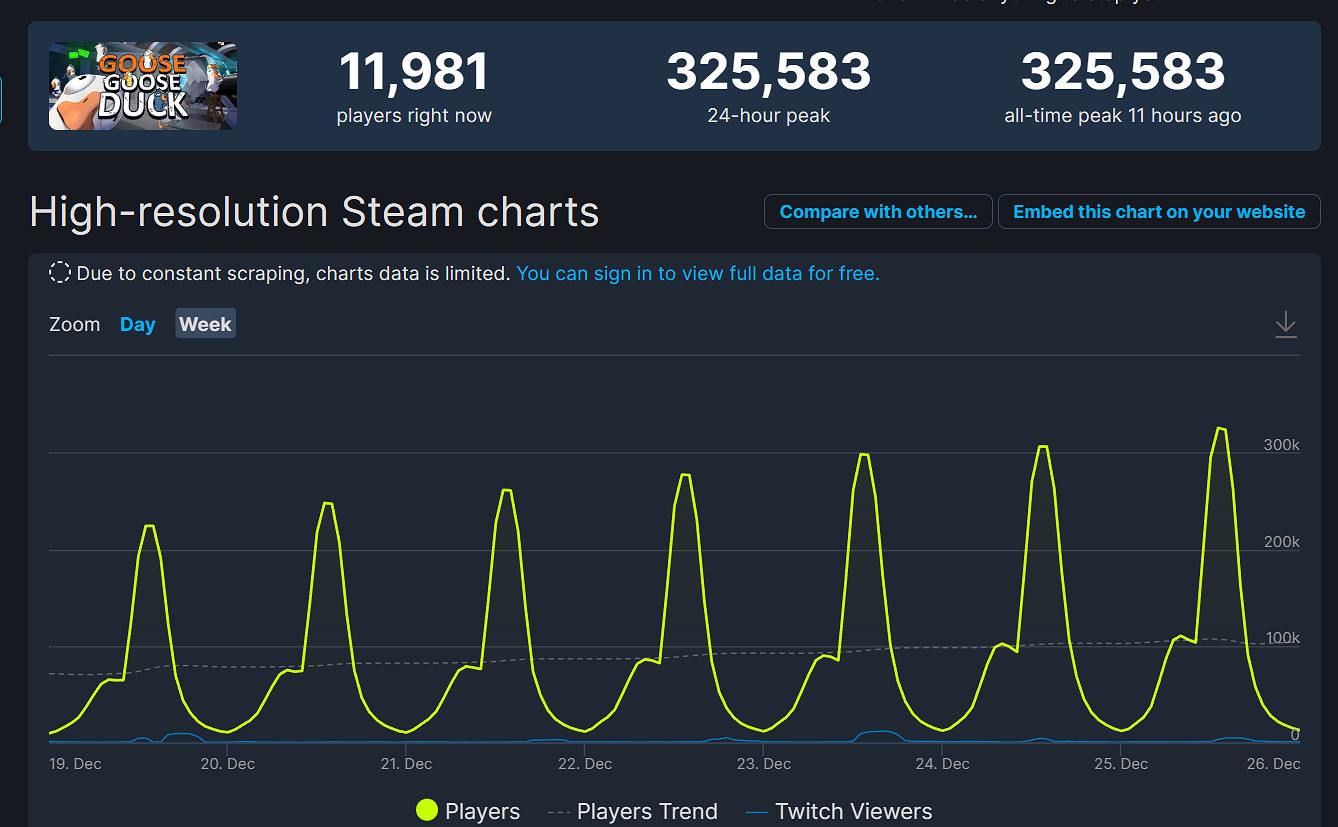Click Compare with others button
Viewport: 1338px width, 827px height.
pyautogui.click(x=878, y=212)
